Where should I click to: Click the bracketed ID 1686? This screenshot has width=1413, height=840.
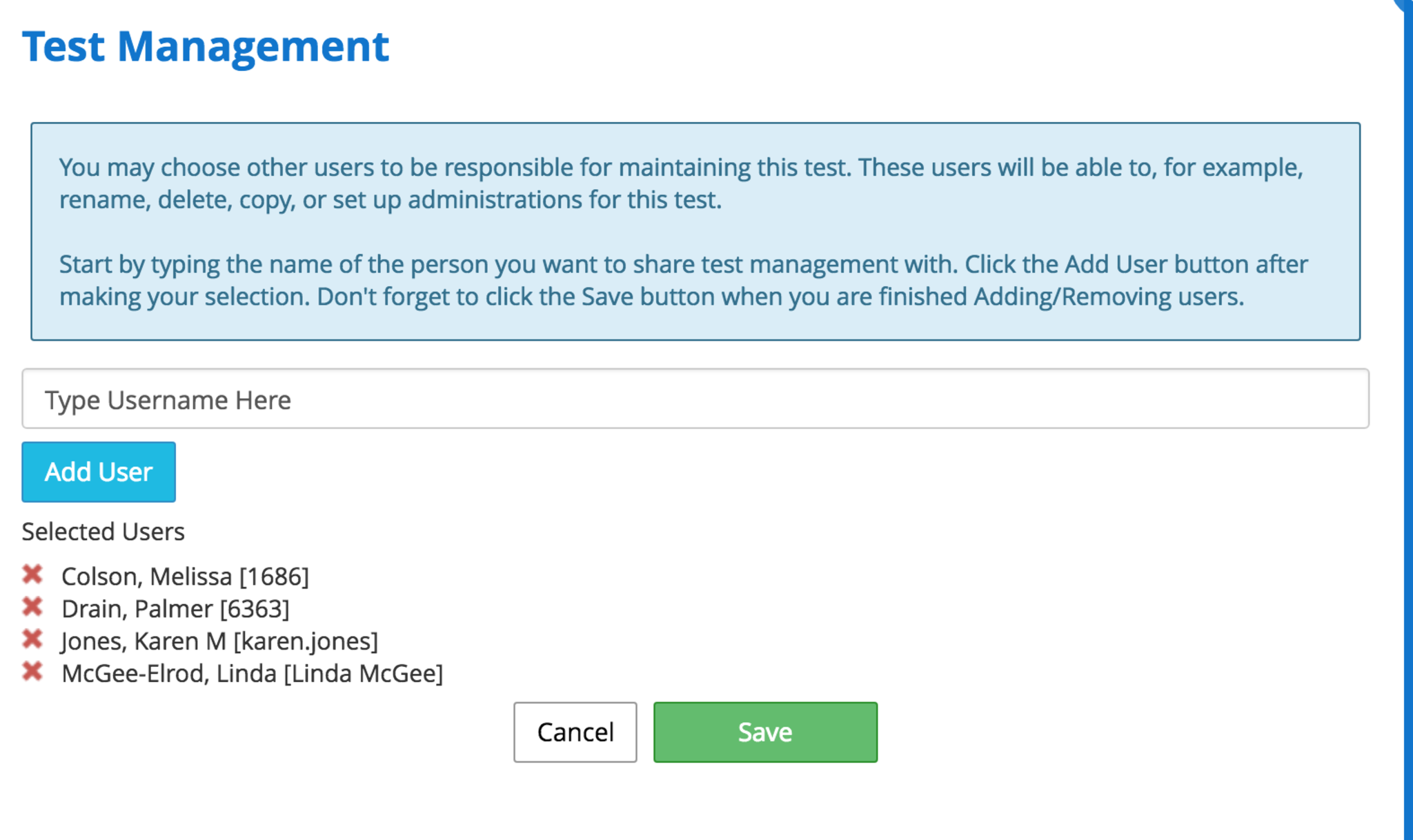[274, 577]
